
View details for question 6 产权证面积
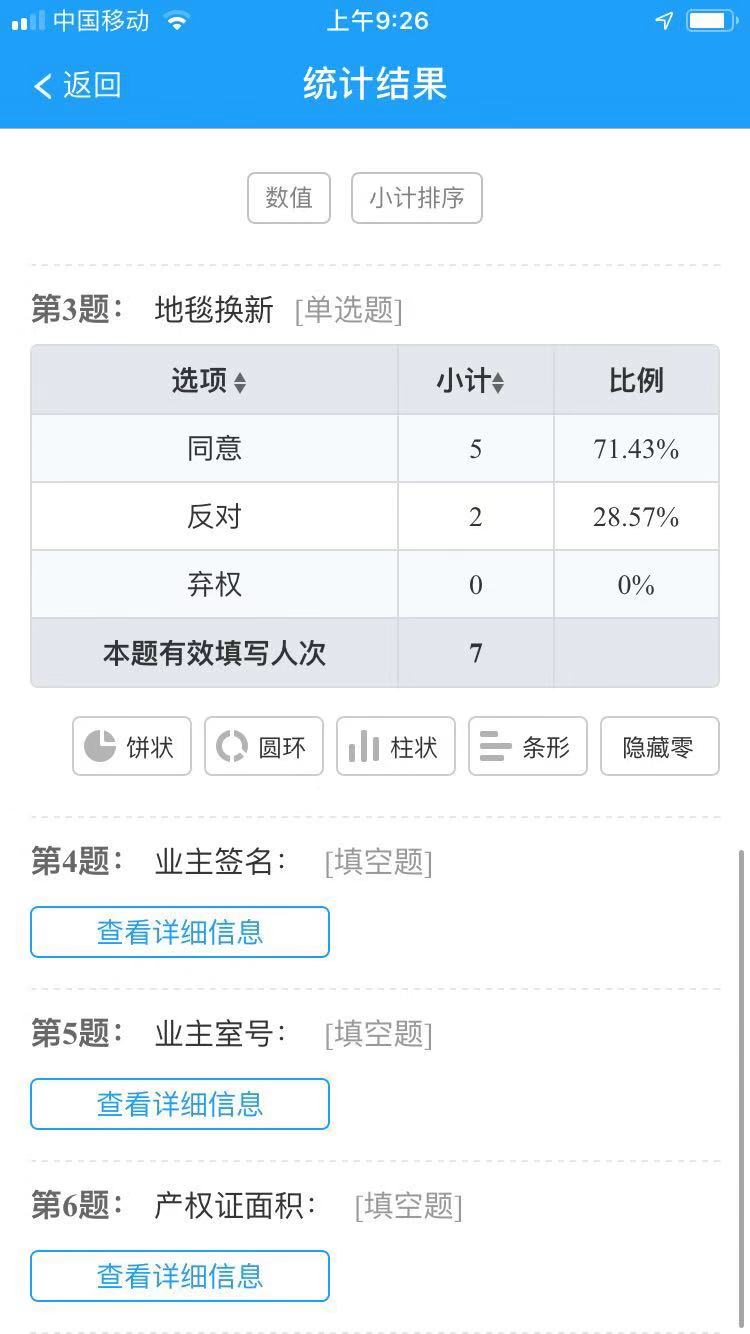click(180, 1276)
